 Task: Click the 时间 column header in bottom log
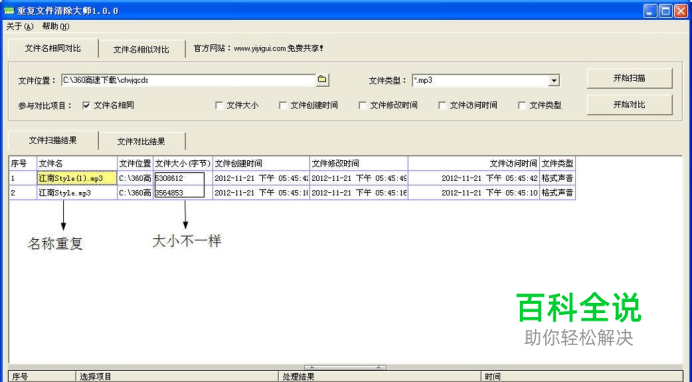point(582,377)
